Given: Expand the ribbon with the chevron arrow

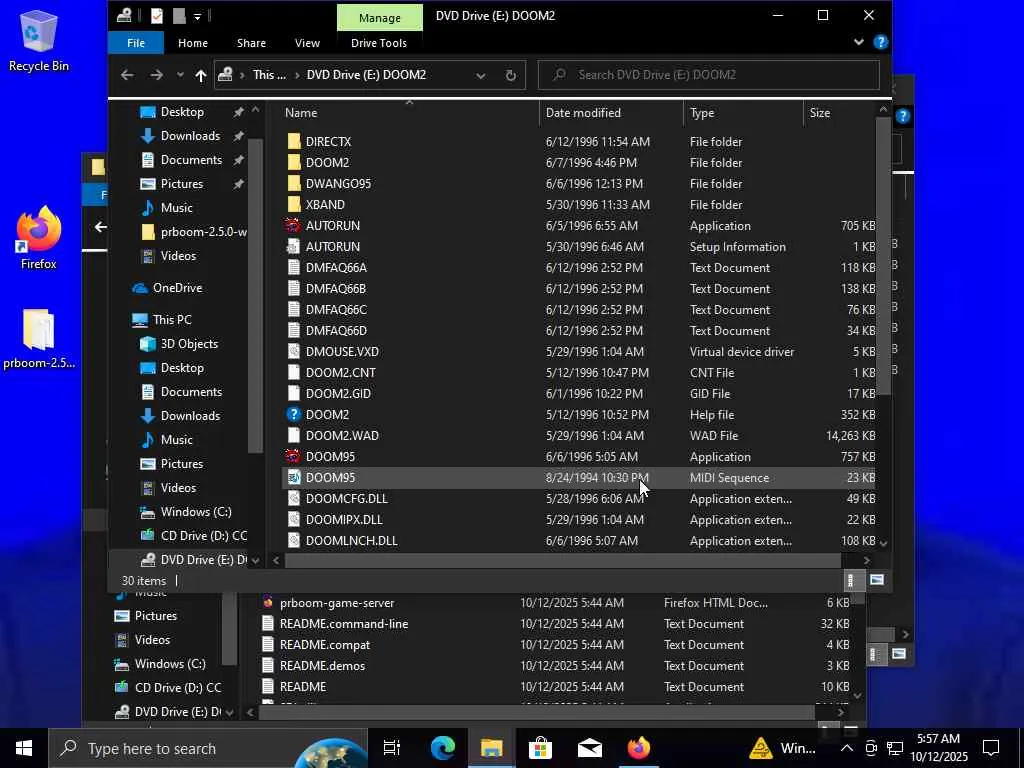Looking at the screenshot, I should click(859, 42).
